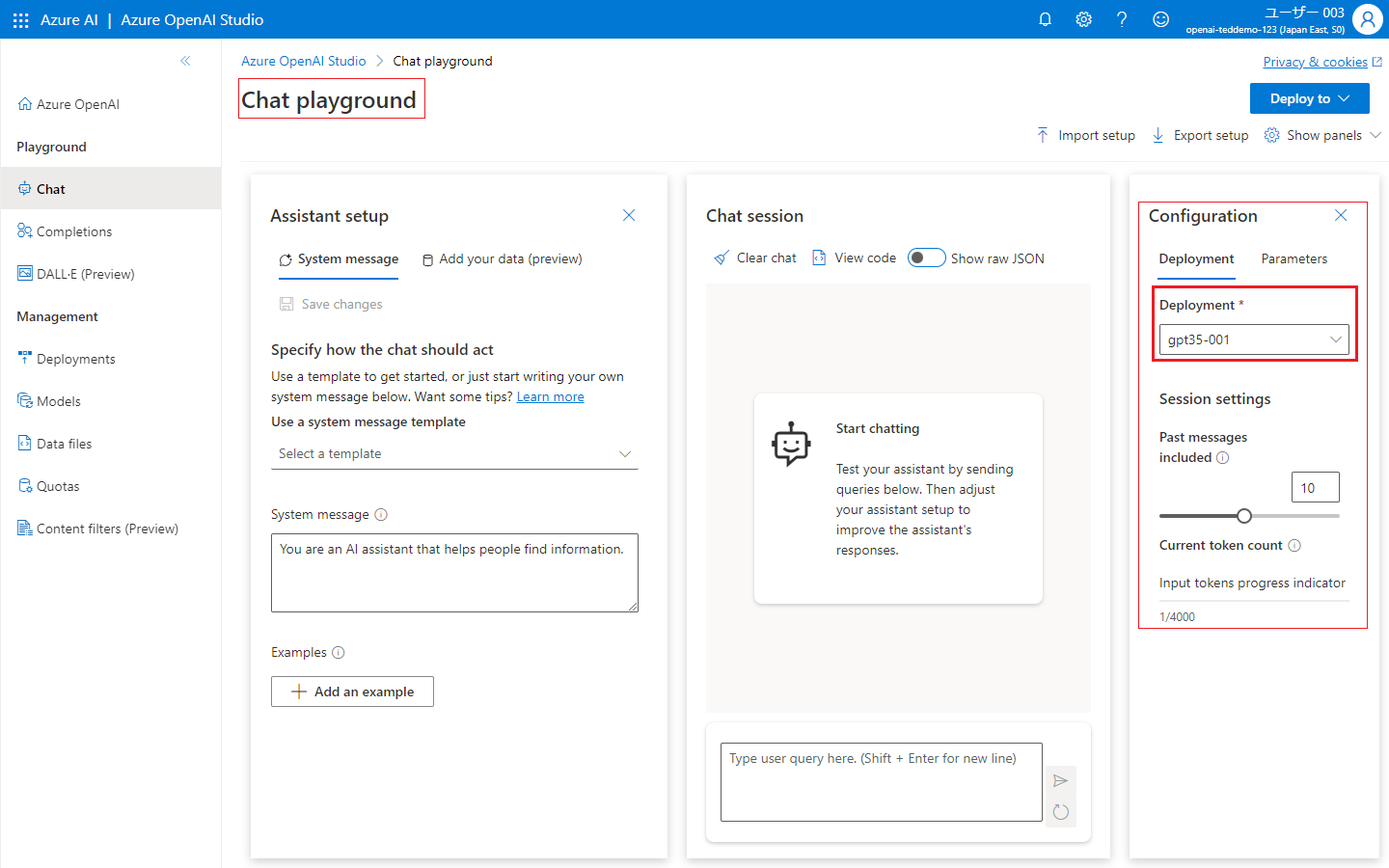Open the notifications bell
Image resolution: width=1389 pixels, height=868 pixels.
pos(1045,19)
